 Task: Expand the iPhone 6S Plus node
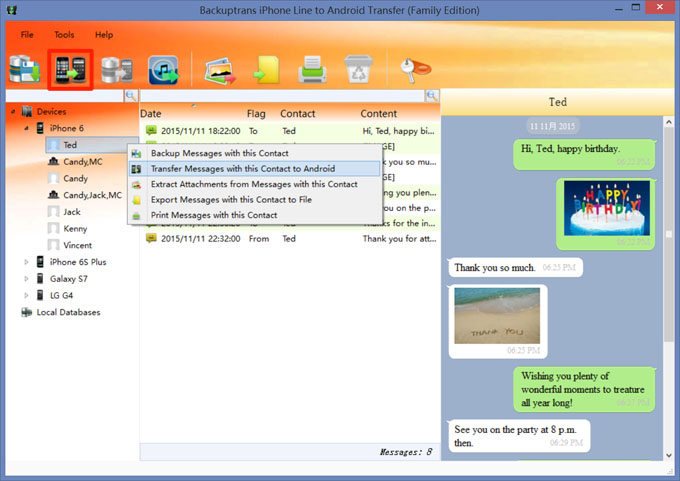click(26, 262)
